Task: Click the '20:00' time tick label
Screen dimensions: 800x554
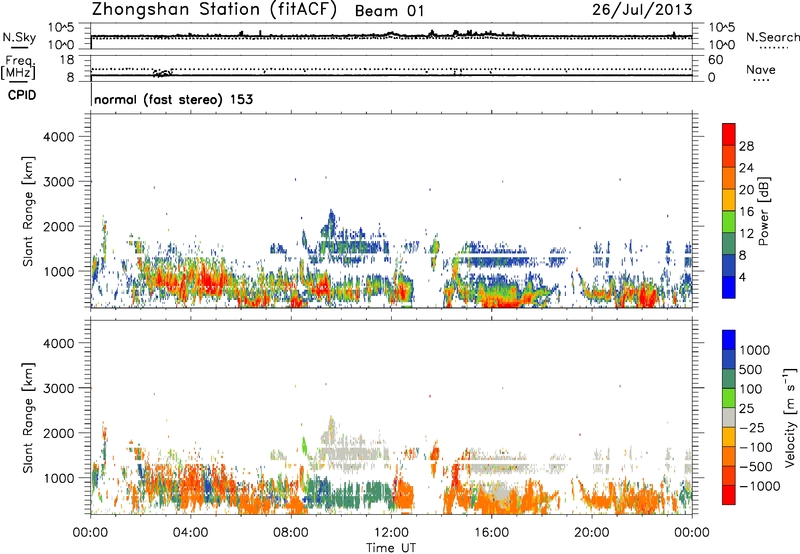Action: click(591, 533)
